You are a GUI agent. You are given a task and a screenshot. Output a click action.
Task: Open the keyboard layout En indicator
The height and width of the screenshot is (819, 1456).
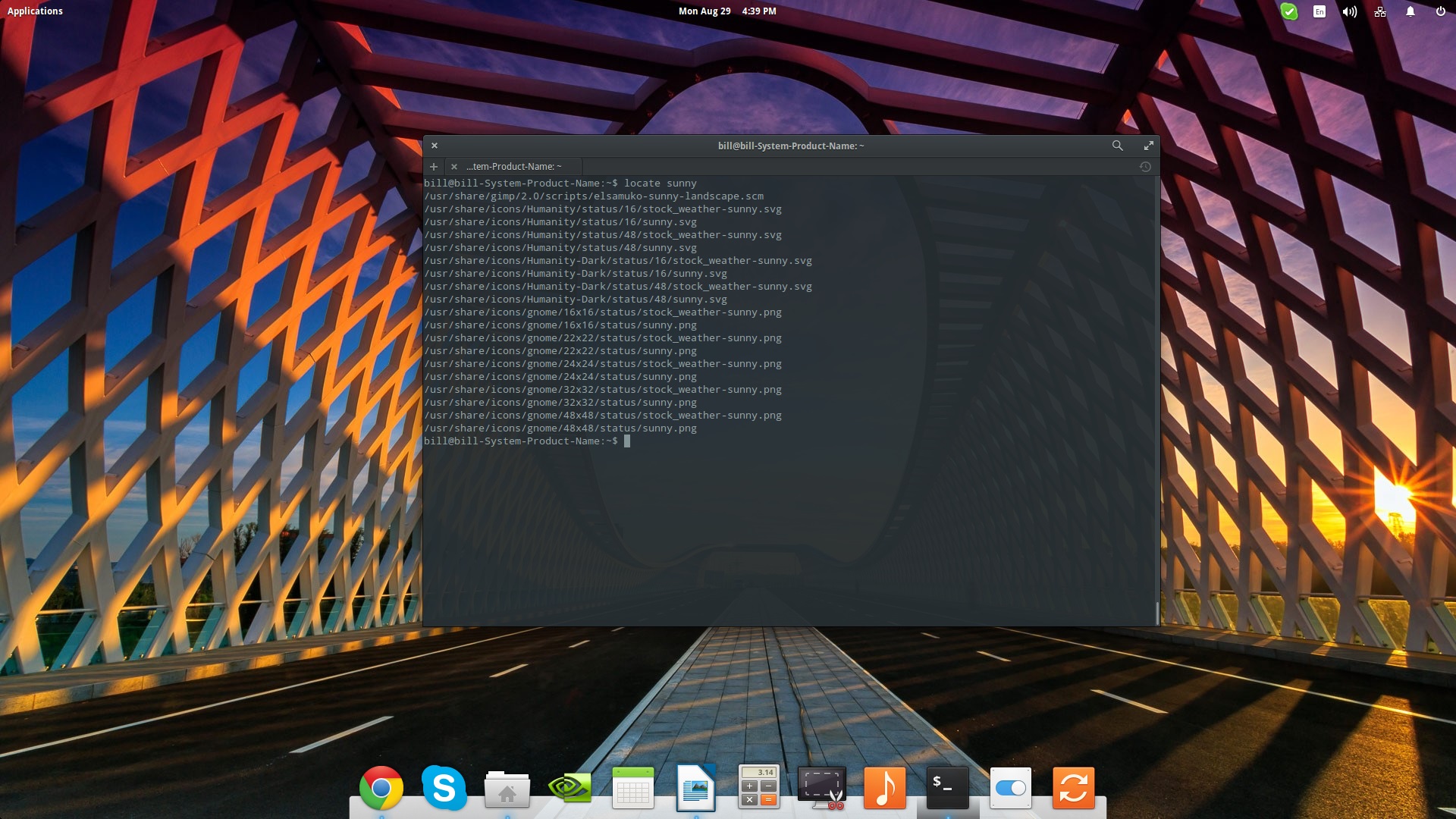pos(1319,11)
